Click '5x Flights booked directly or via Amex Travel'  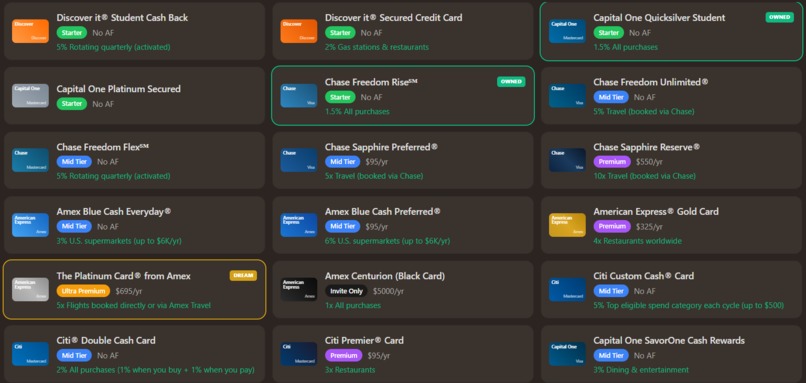tap(134, 305)
